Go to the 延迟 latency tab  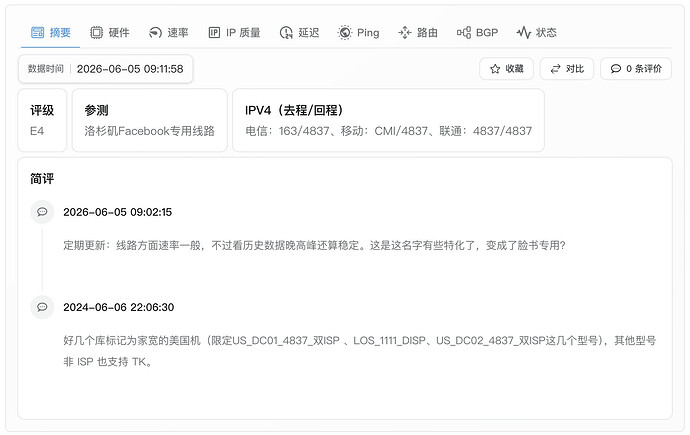[x=299, y=33]
